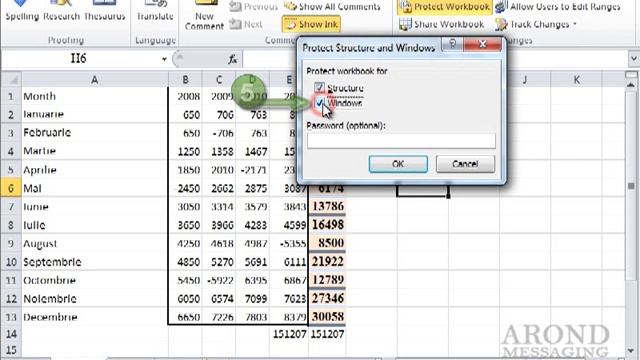Click the cell with value 8500

tap(327, 243)
